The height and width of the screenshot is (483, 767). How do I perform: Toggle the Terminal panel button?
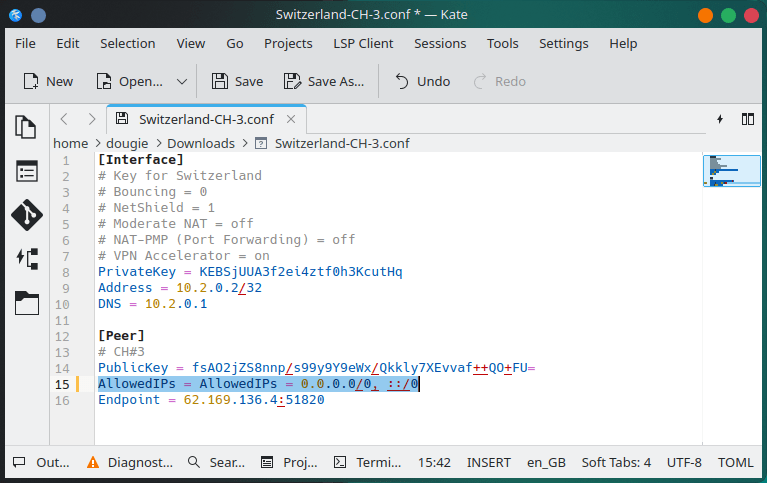pos(368,462)
